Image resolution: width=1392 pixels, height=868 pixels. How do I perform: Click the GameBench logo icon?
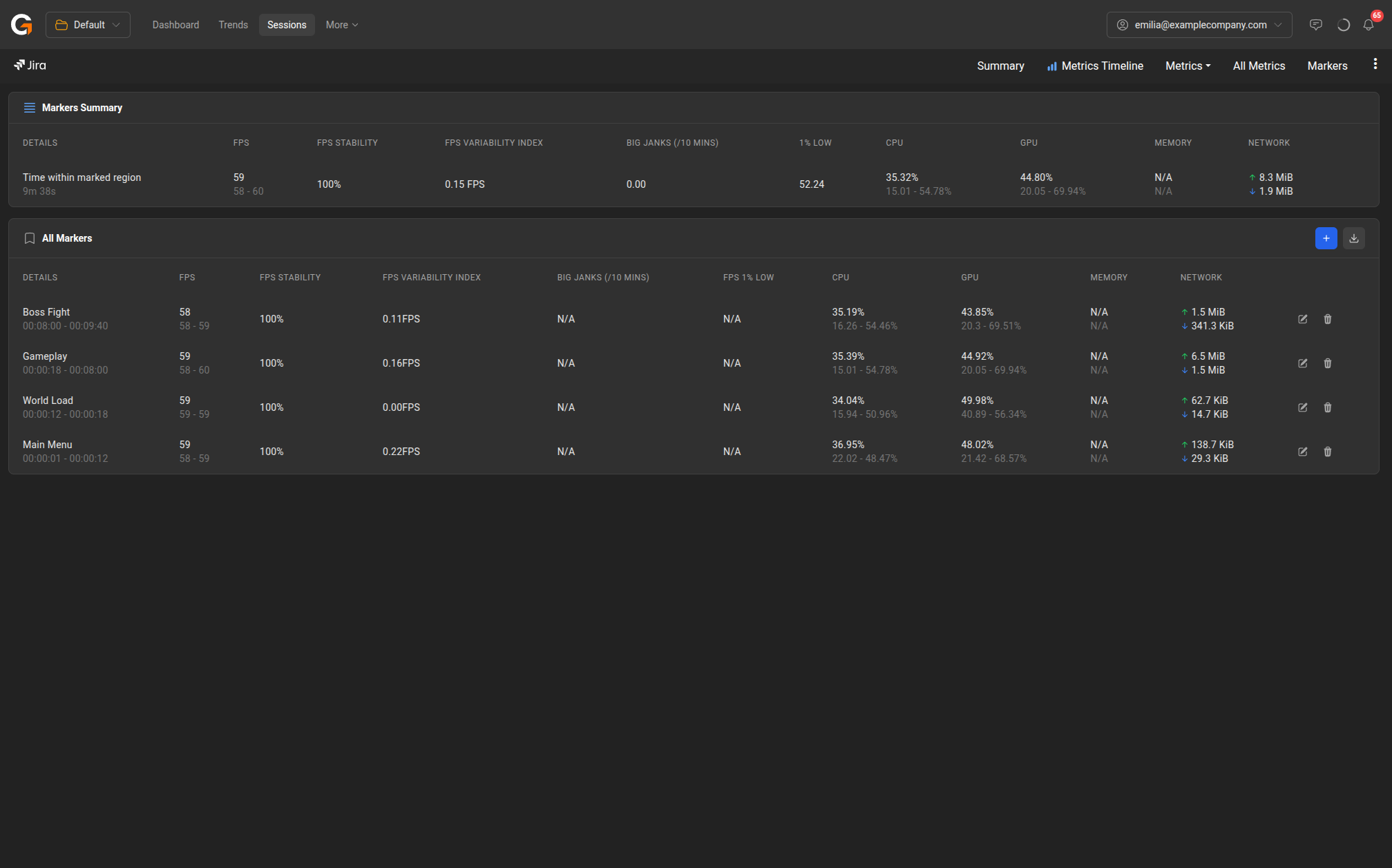(x=21, y=25)
